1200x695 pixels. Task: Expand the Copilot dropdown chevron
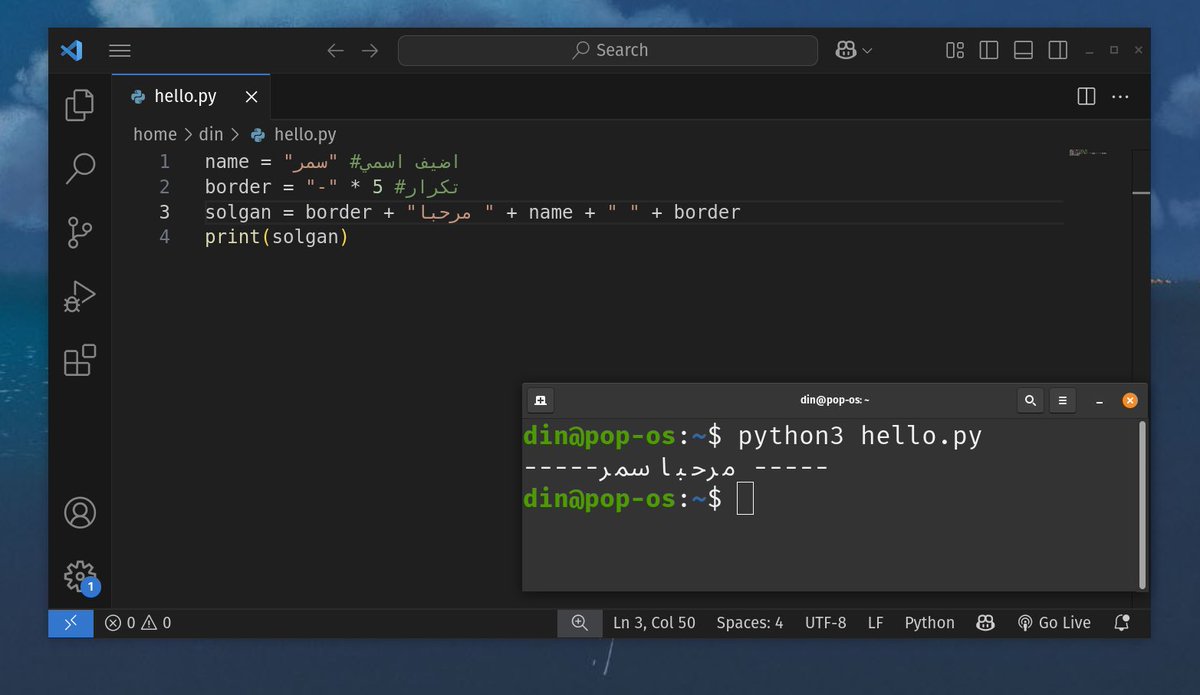(x=867, y=50)
